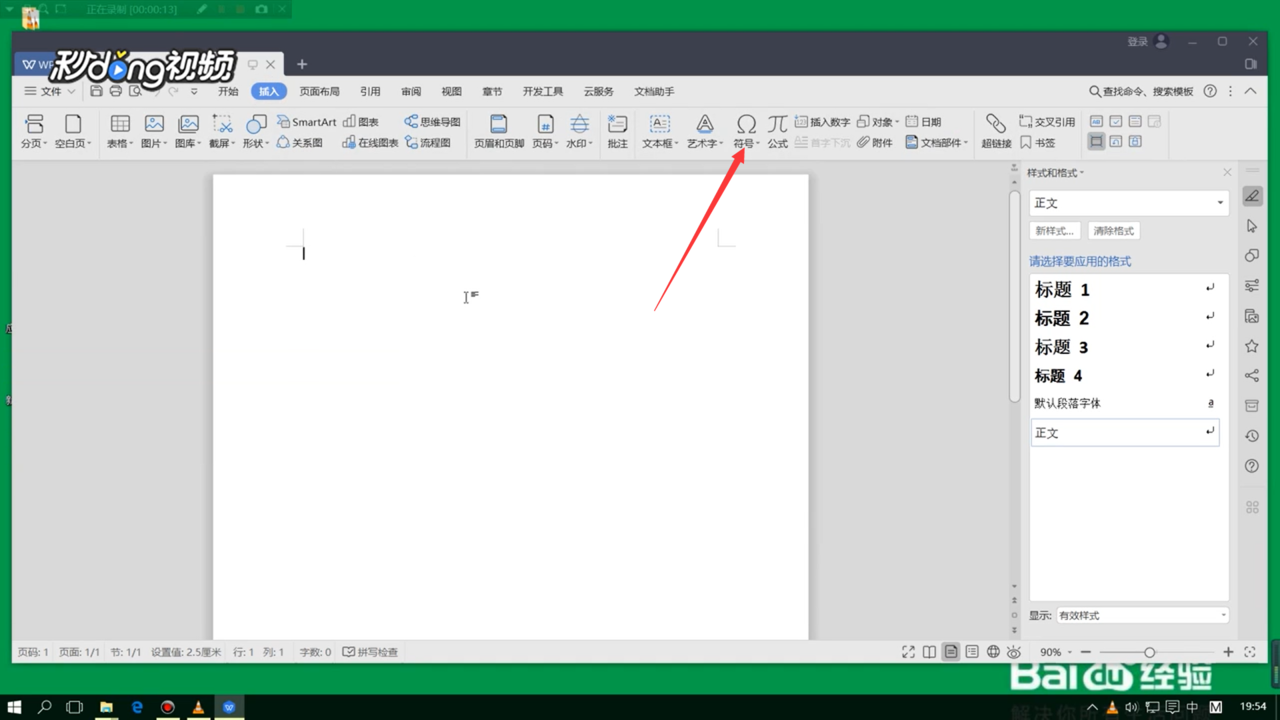The image size is (1280, 720).
Task: Insert a 思维导图 mind map
Action: point(432,122)
